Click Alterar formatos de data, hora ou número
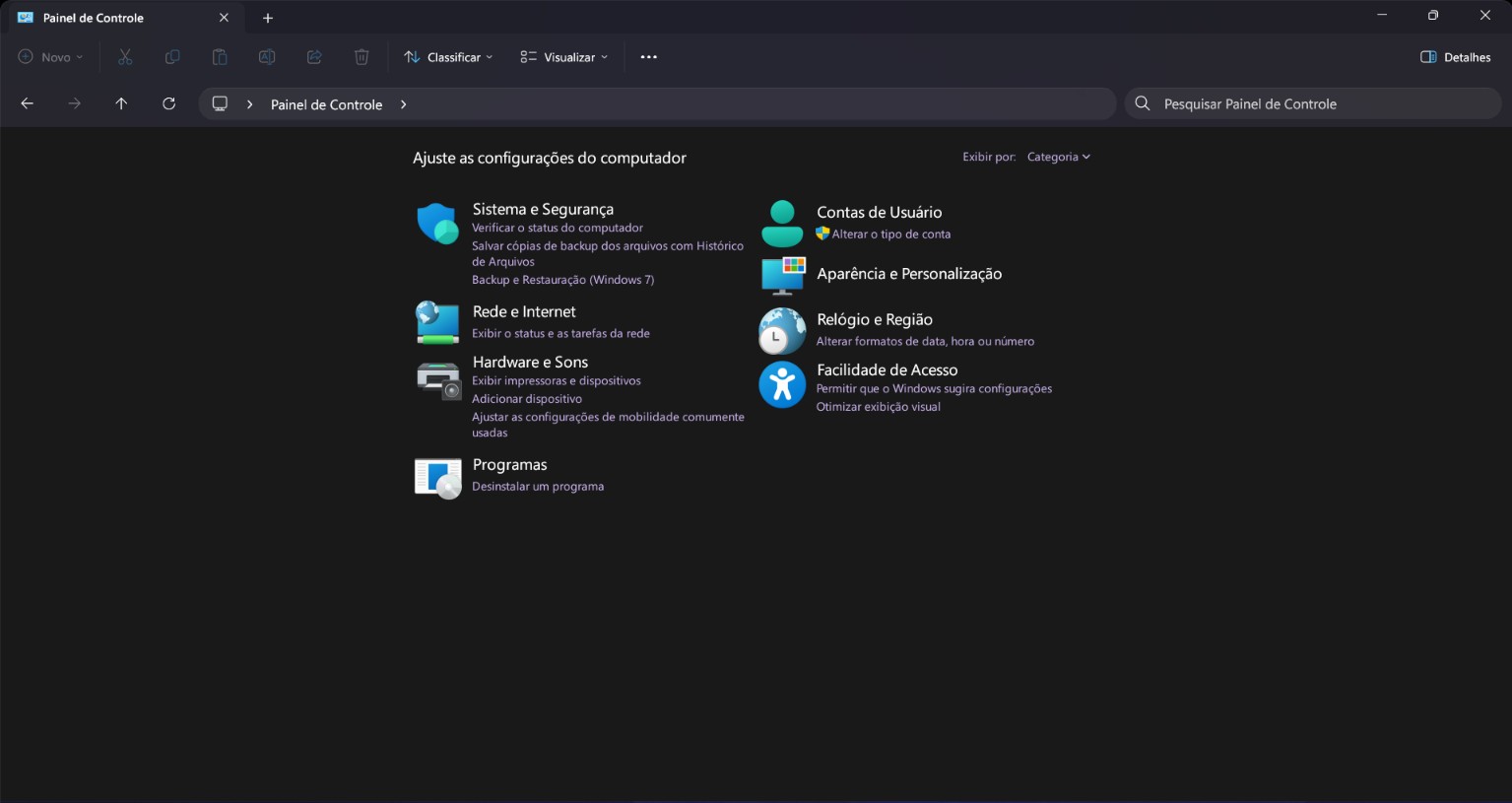 click(925, 341)
